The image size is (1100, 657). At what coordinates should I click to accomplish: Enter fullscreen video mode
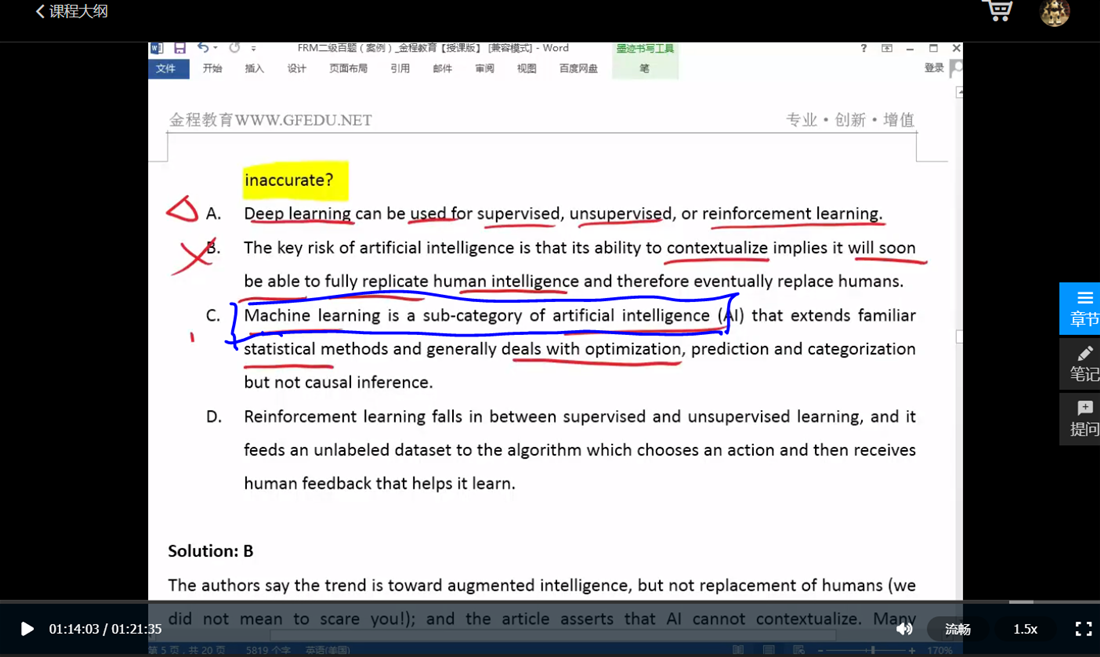click(x=1083, y=629)
